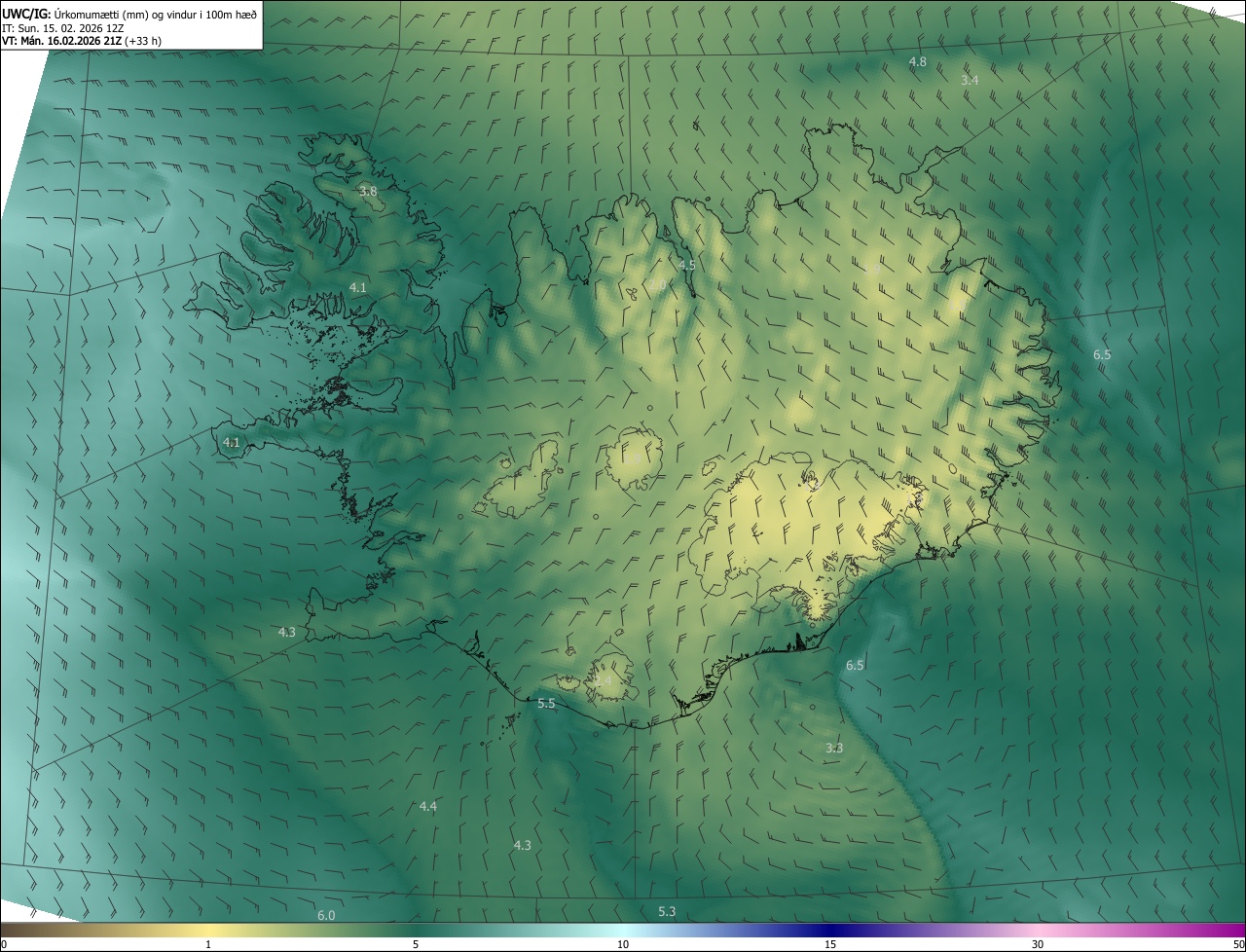Click the color scale tick label "0"

[x=4, y=945]
